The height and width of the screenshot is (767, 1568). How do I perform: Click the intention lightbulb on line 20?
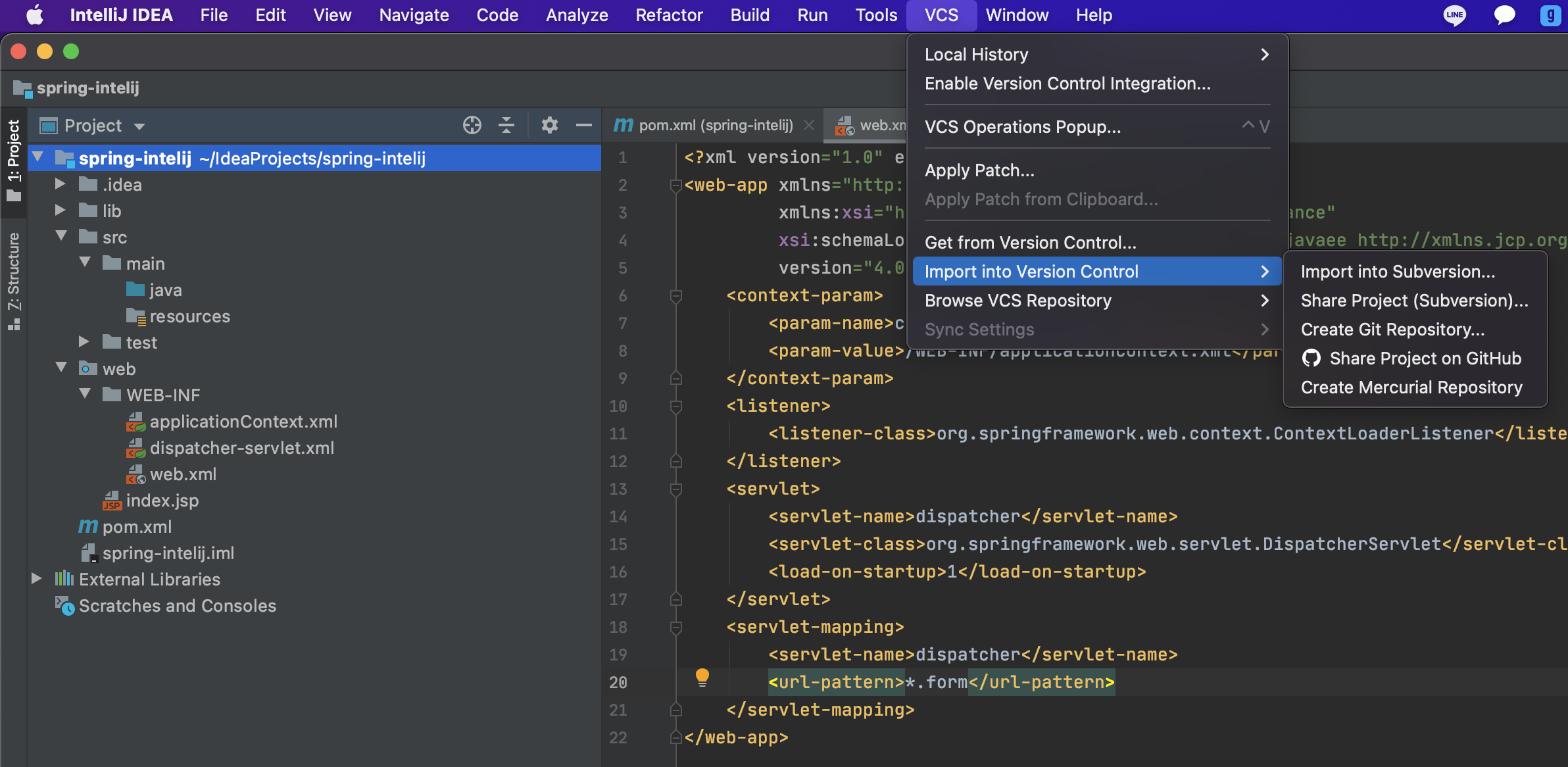[702, 676]
